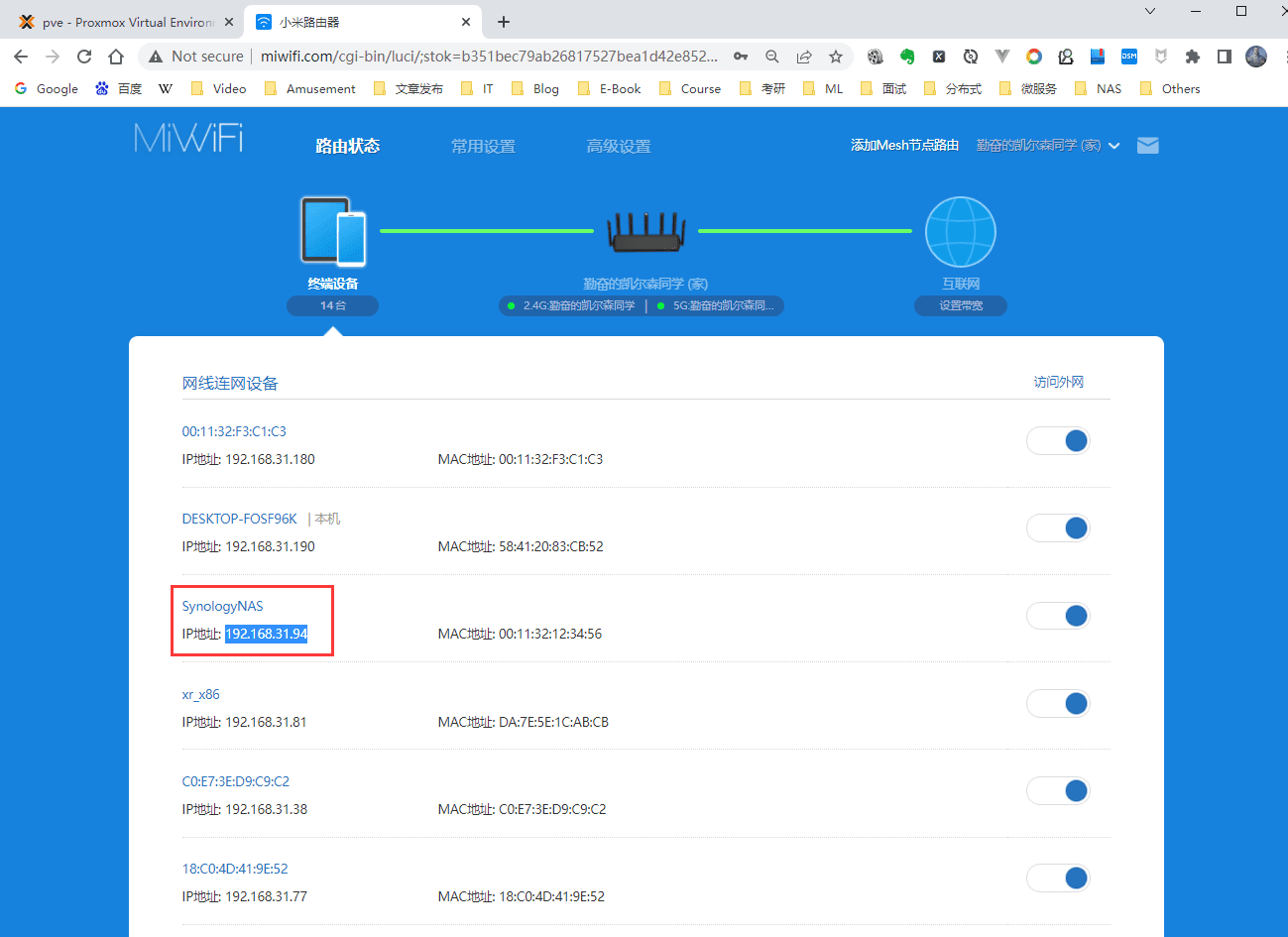Open the blue DSM extension icon
This screenshot has height=937, width=1288.
[x=1129, y=57]
